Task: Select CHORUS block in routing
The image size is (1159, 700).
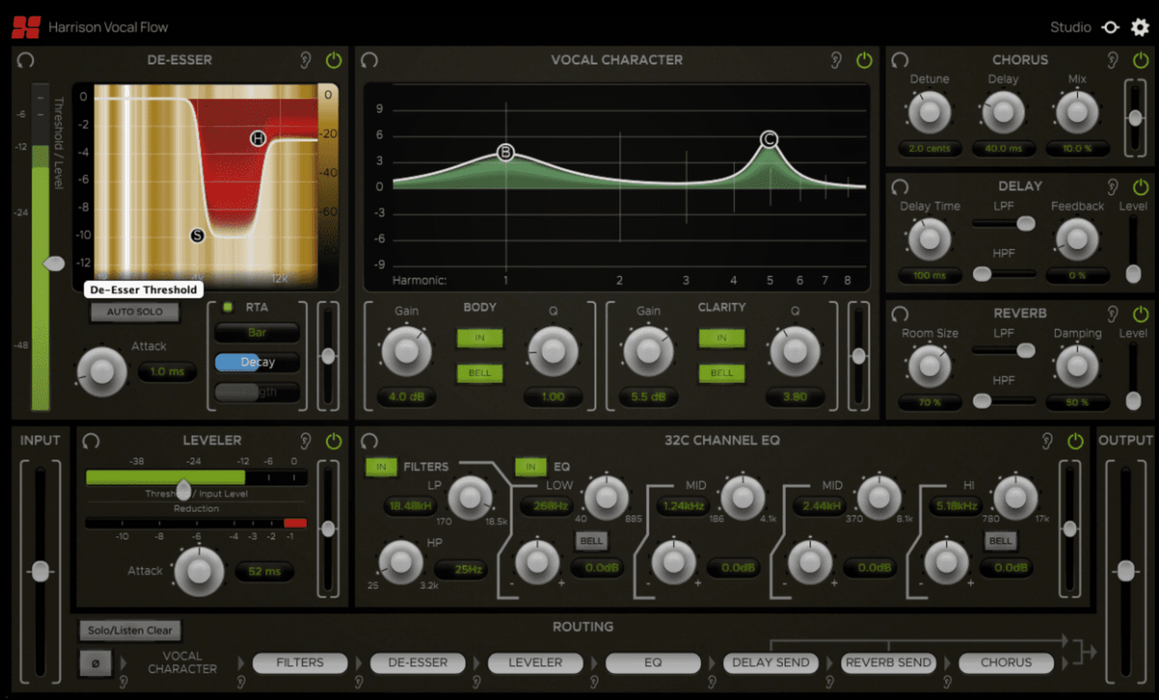Action: (1006, 663)
